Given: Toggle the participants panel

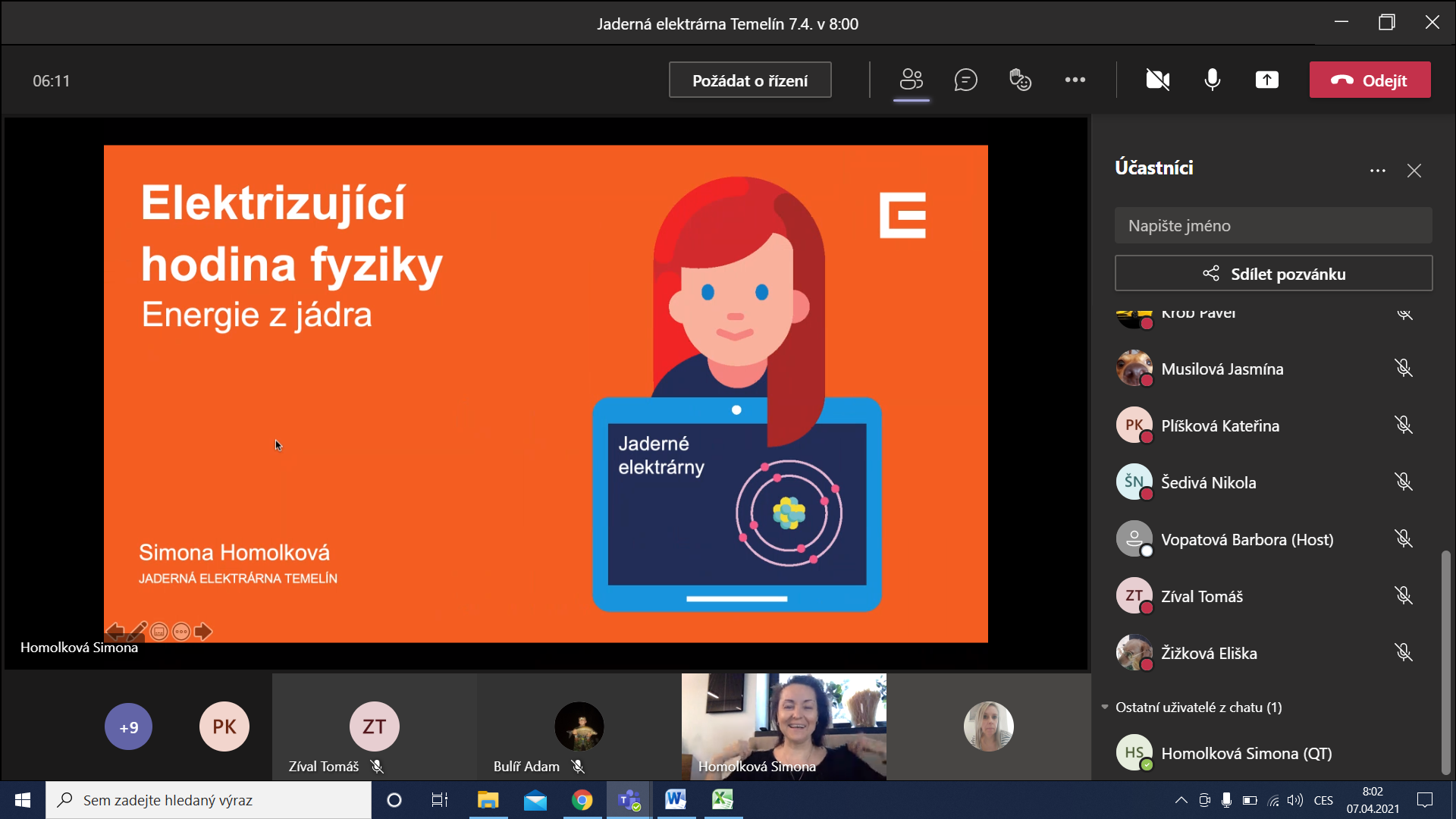Looking at the screenshot, I should tap(911, 80).
